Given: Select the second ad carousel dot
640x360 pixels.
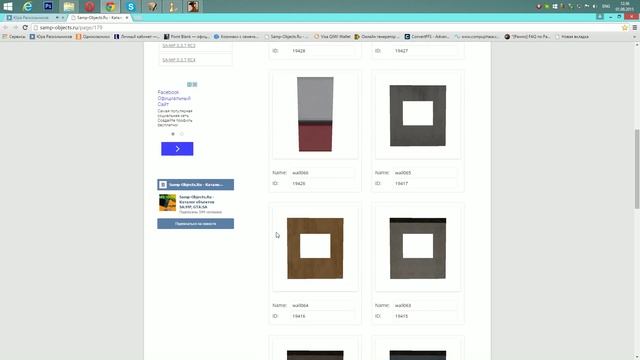Looking at the screenshot, I should coord(182,134).
